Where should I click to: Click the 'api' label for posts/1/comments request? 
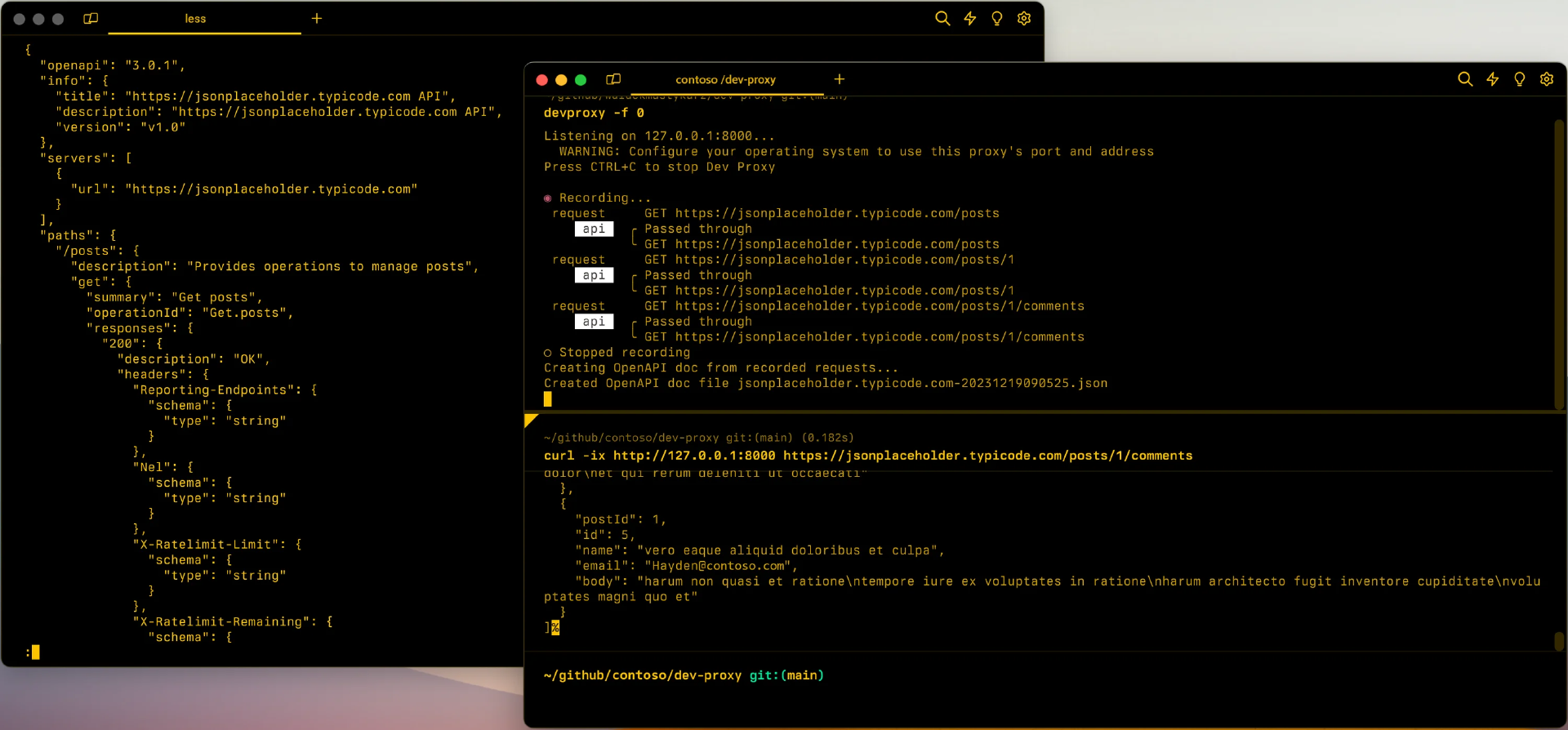[x=594, y=322]
